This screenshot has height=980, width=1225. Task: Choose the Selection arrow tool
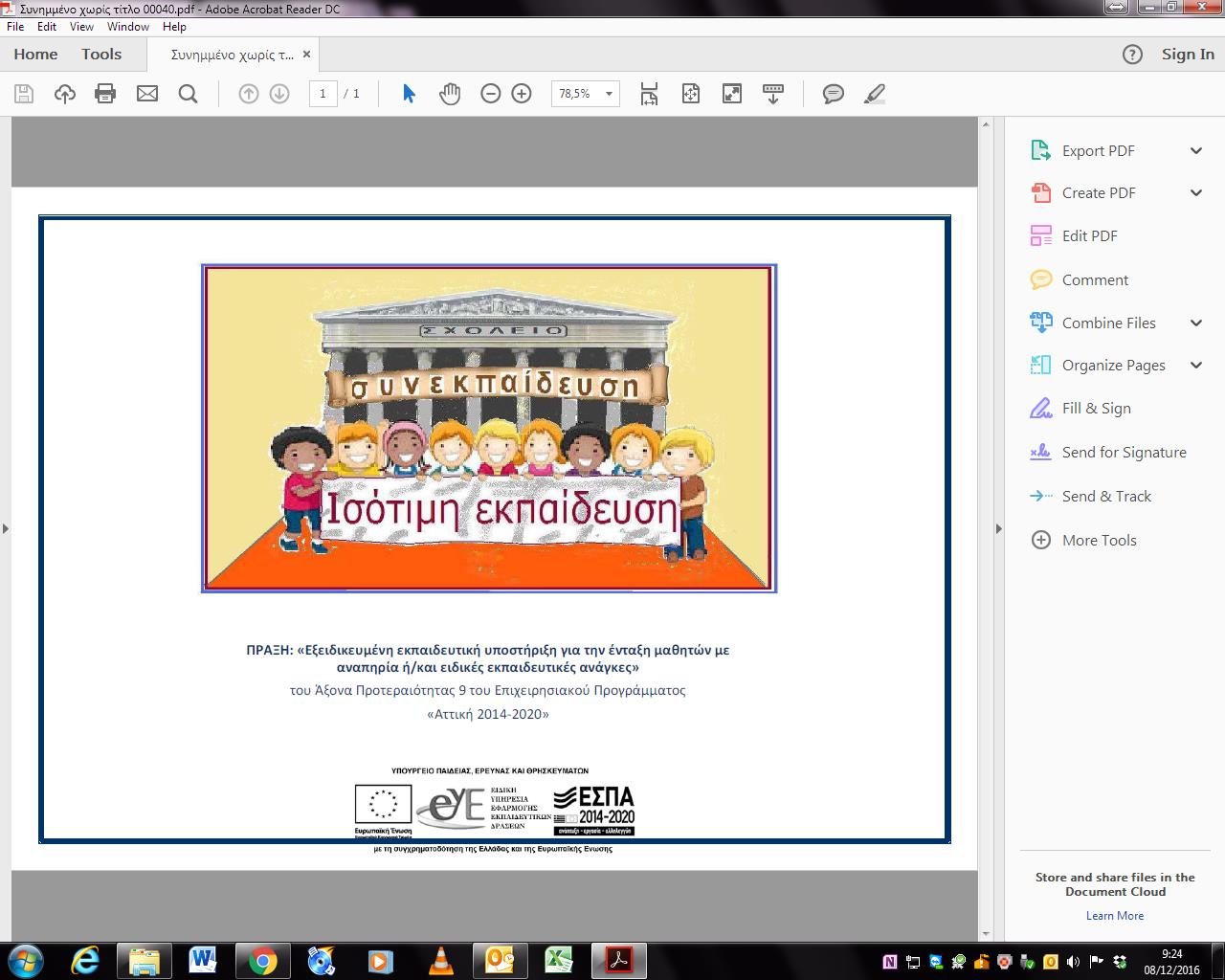[x=409, y=94]
